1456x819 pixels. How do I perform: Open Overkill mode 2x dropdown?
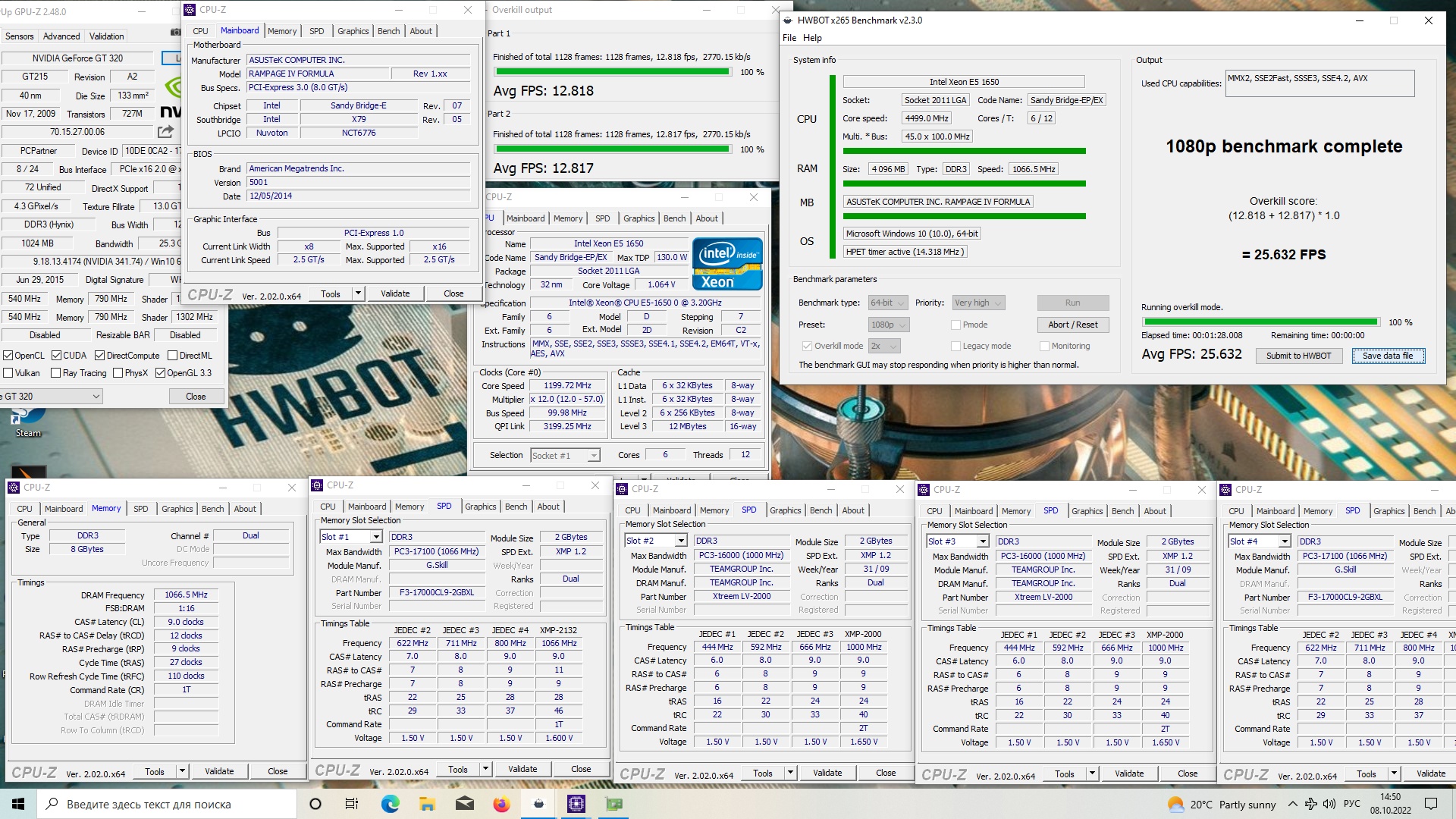coord(883,346)
